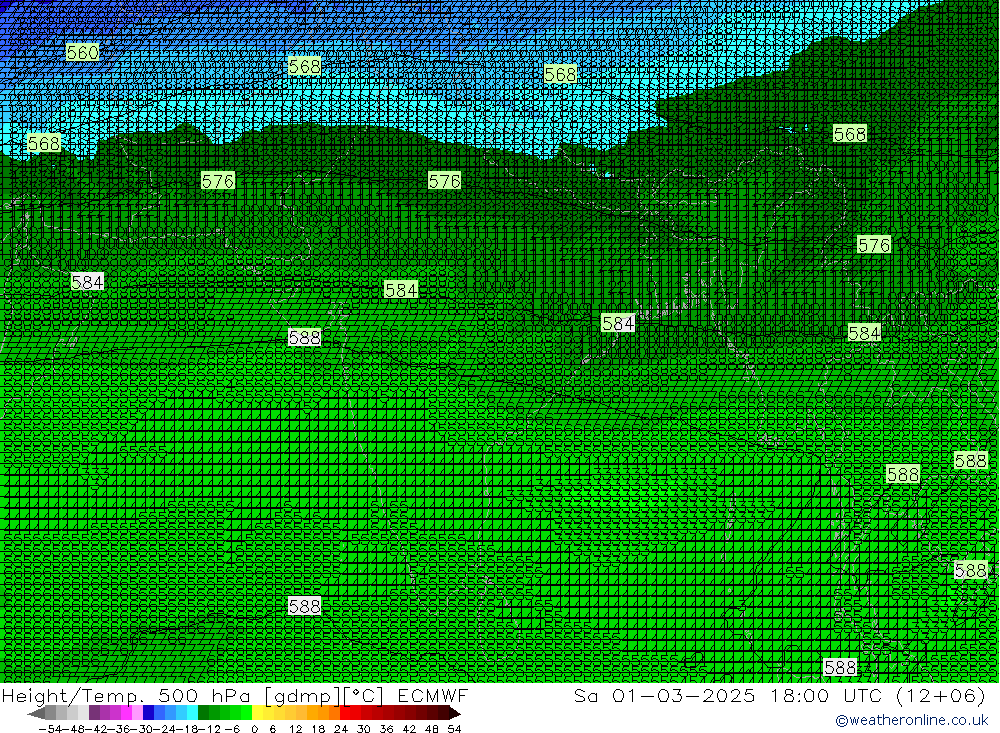The image size is (1000, 733).
Task: Click the dark brown right arrow cap of the color scale
Action: (x=455, y=713)
